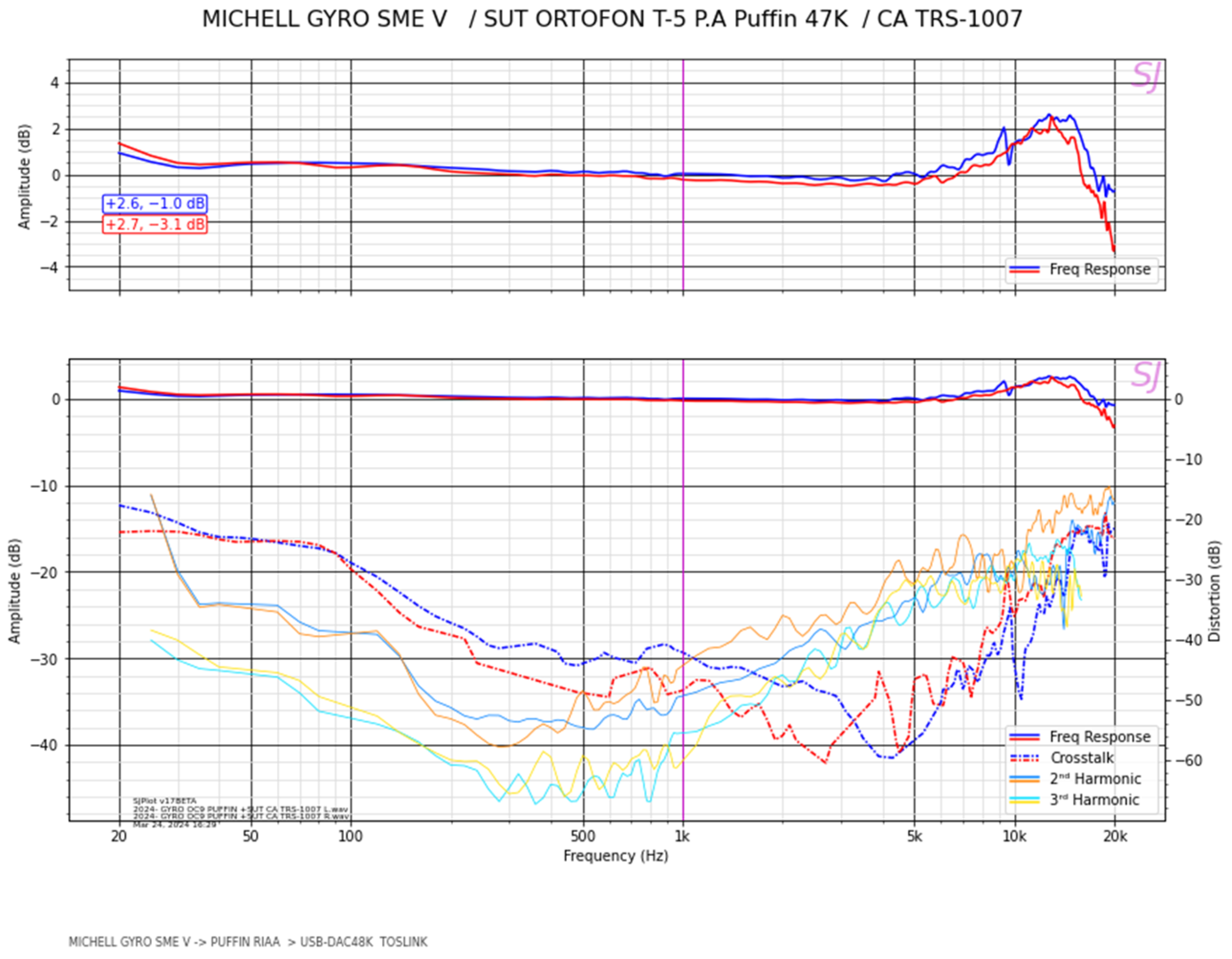The width and height of the screenshot is (1232, 959).
Task: Click the '3rd Harmonic' legend entry
Action: [1095, 800]
